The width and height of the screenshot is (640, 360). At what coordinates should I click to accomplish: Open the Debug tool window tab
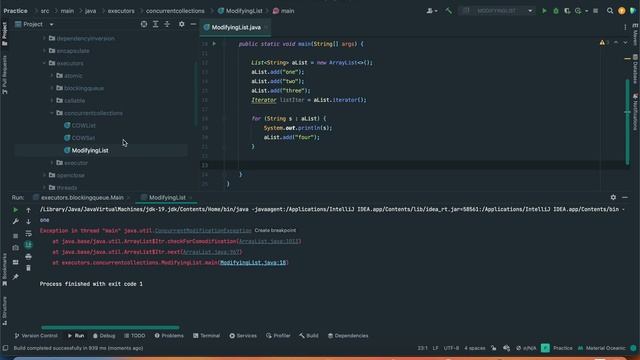pos(104,336)
